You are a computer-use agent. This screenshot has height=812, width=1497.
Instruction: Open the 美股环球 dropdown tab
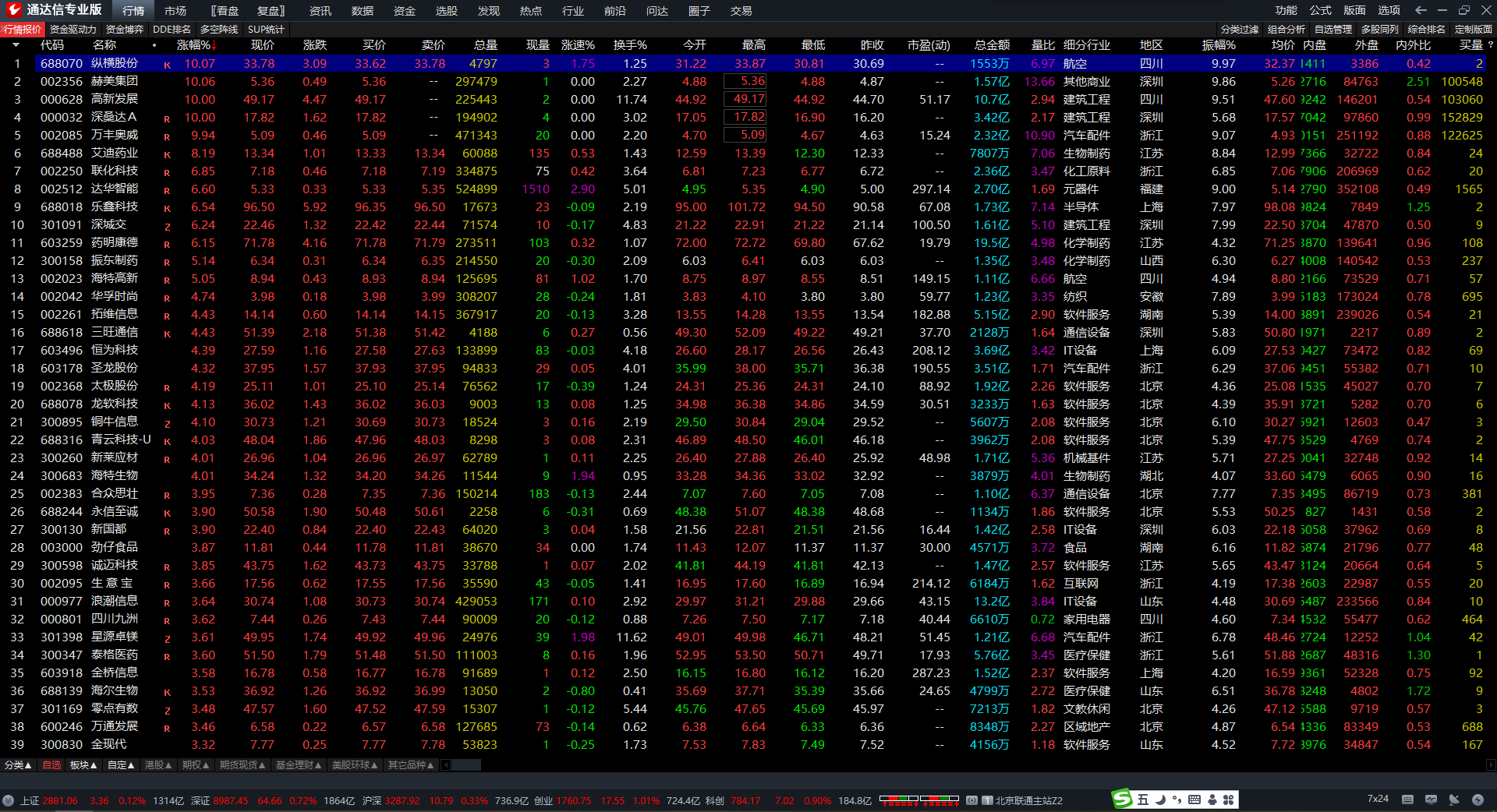355,765
